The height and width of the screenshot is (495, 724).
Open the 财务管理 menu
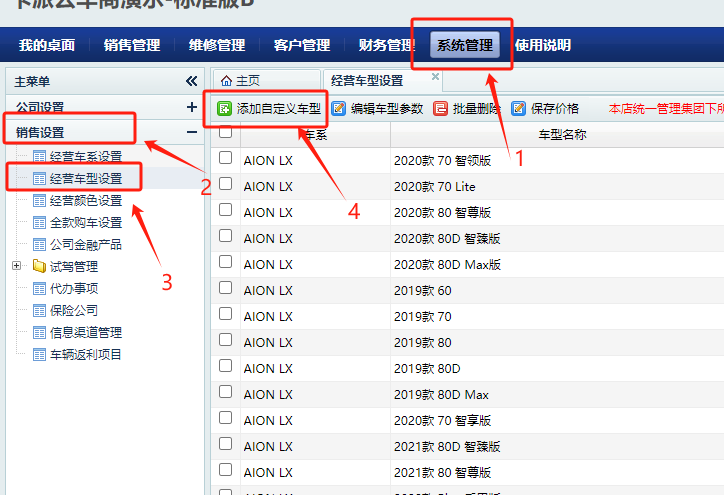[387, 45]
